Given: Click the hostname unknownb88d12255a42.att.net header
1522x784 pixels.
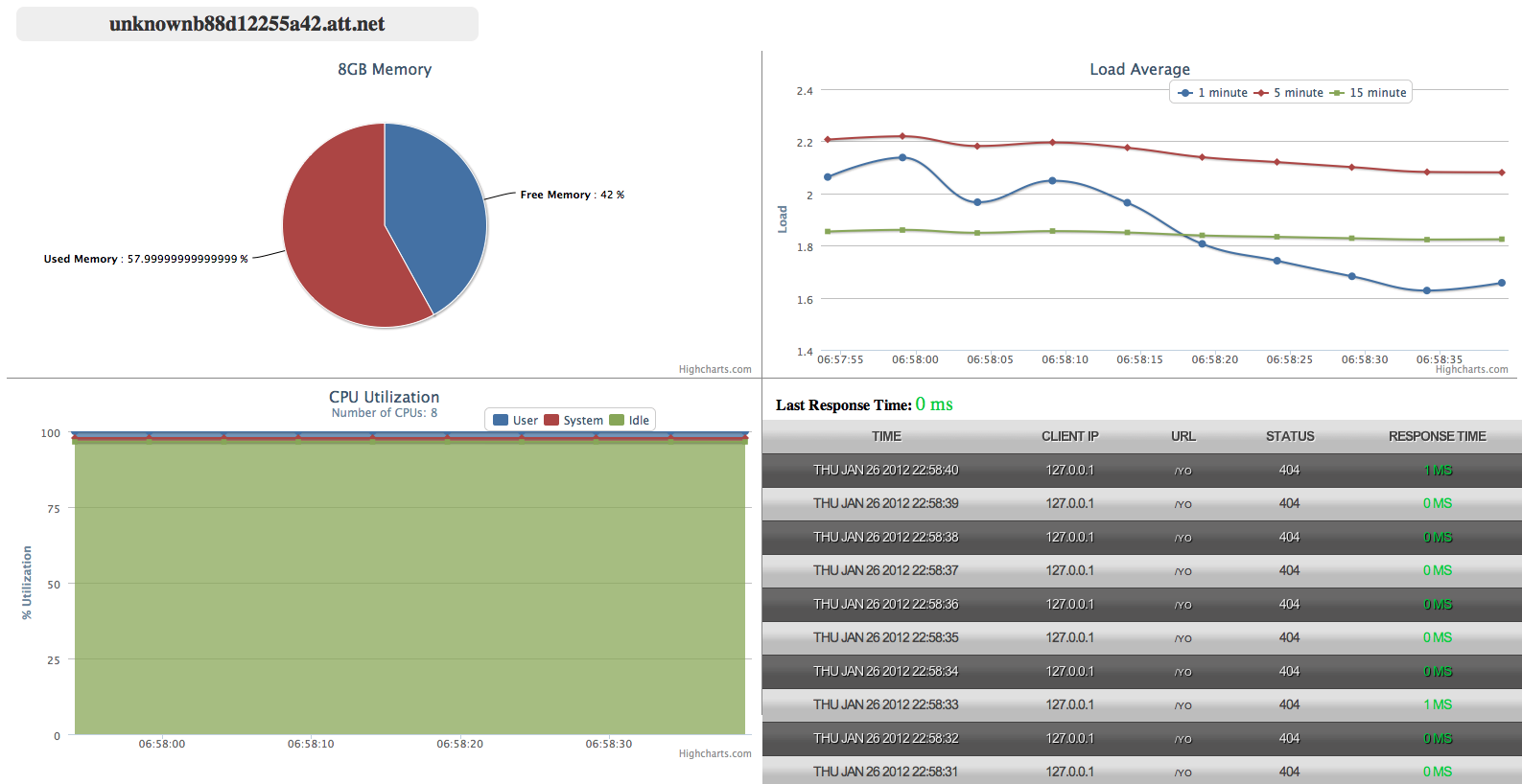Looking at the screenshot, I should coord(247,24).
